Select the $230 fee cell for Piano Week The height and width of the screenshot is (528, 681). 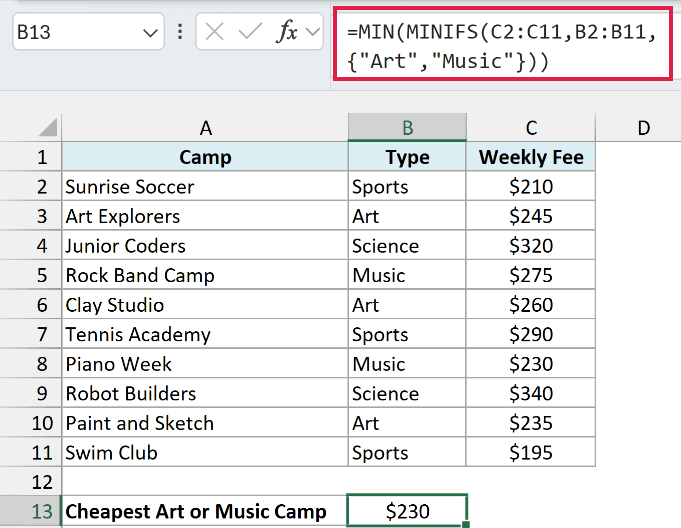[x=531, y=363]
